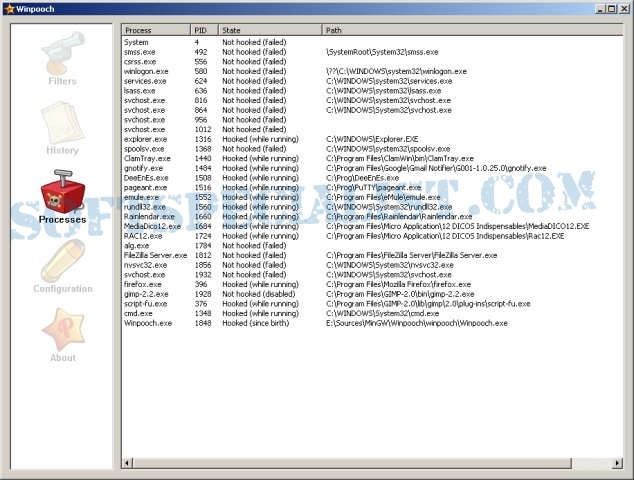The image size is (634, 480).
Task: Select svchost.exe with PID 956
Action: [372, 120]
